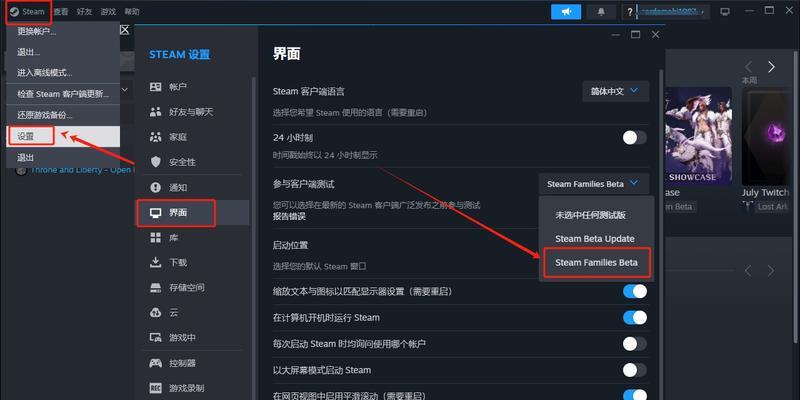
Task: Click the 库 grid icon
Action: pos(155,237)
